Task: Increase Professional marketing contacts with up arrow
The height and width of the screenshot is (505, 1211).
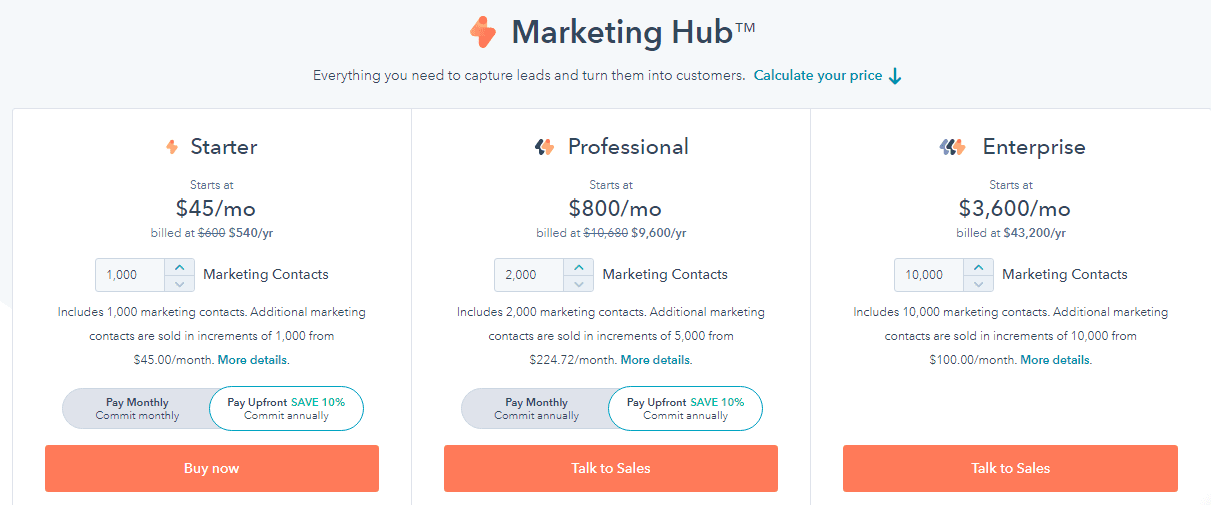Action: click(579, 267)
